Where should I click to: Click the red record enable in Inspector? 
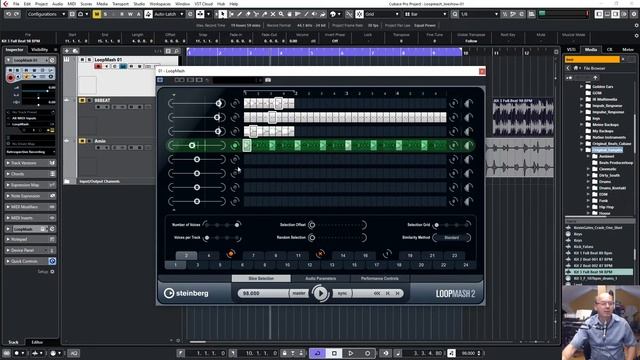(11, 78)
